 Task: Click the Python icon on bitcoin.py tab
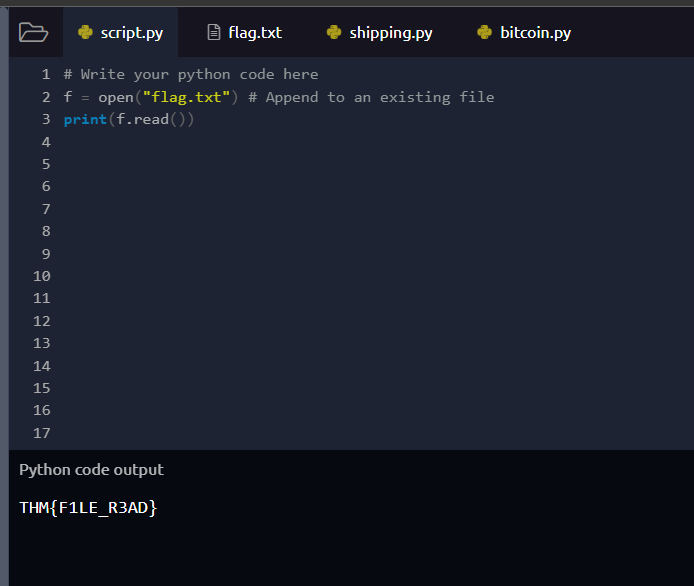(x=485, y=32)
